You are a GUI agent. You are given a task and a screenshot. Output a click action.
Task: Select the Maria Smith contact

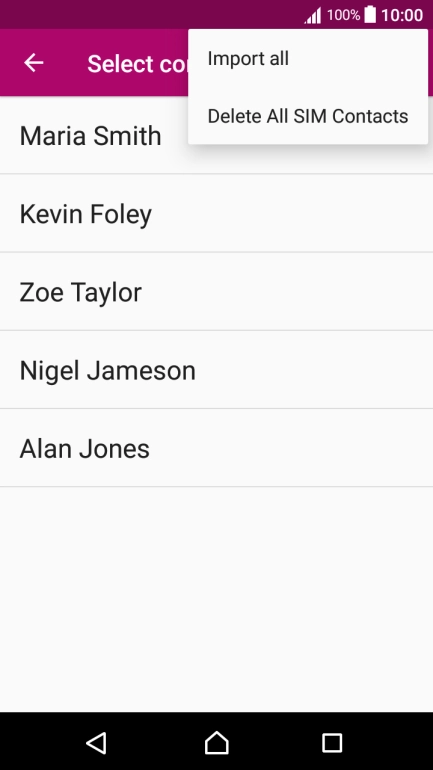point(216,135)
